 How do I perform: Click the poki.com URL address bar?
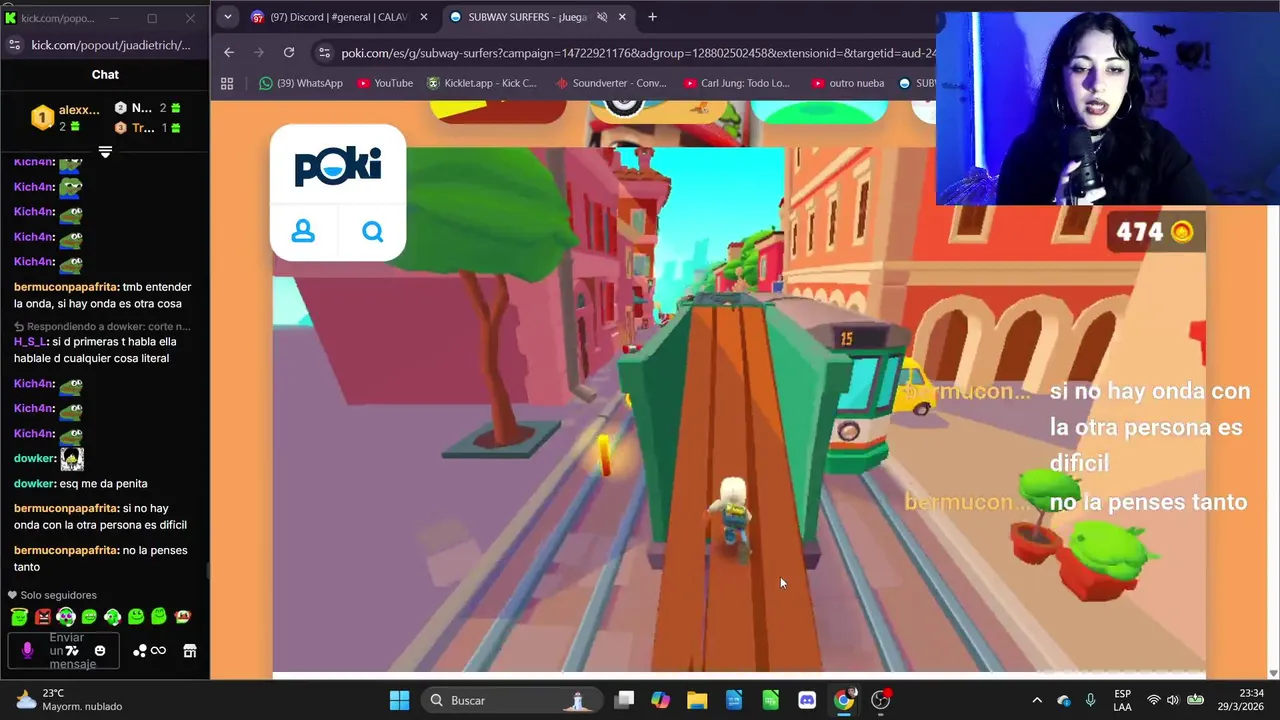(638, 53)
